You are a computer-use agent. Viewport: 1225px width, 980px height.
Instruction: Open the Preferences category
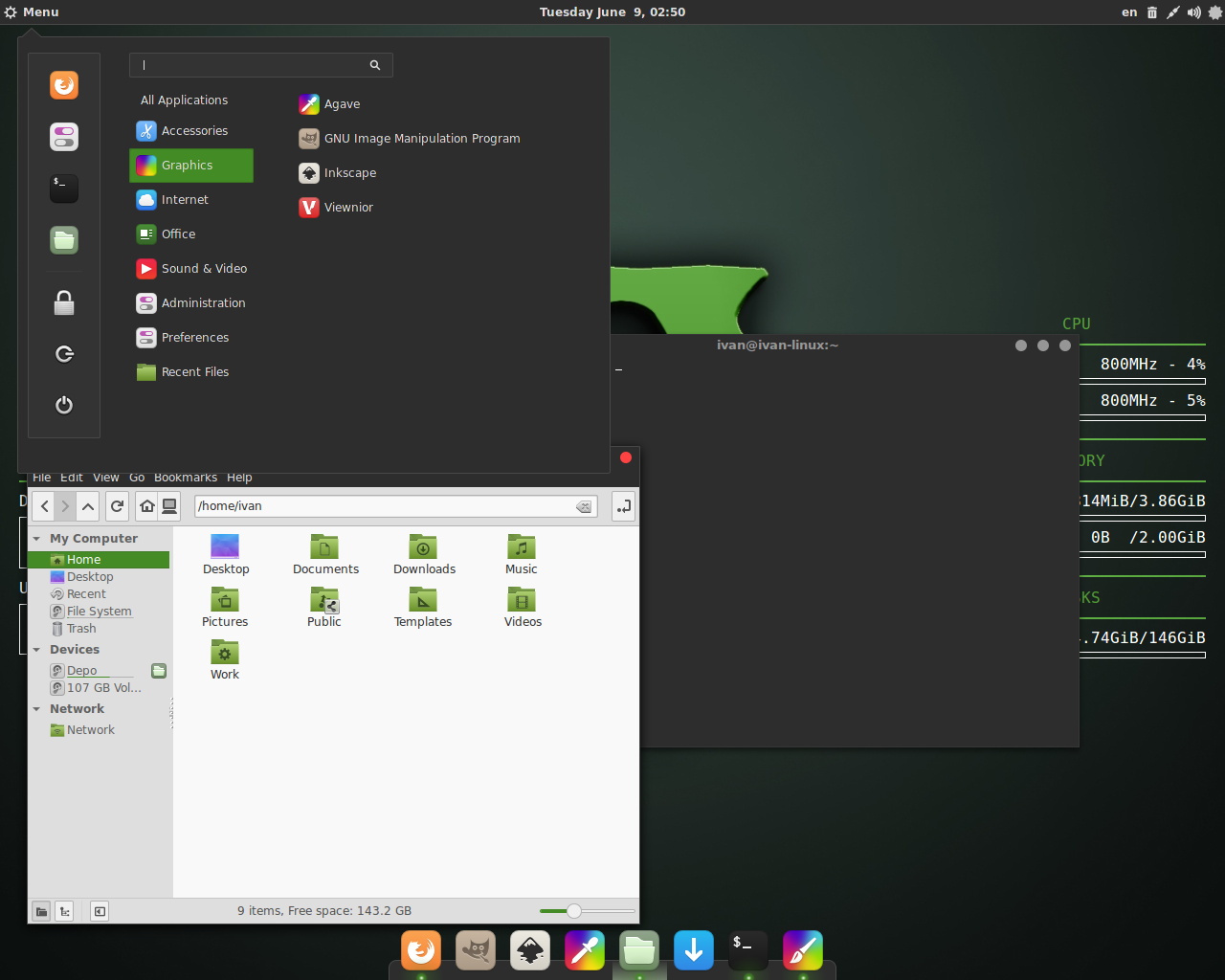point(191,338)
